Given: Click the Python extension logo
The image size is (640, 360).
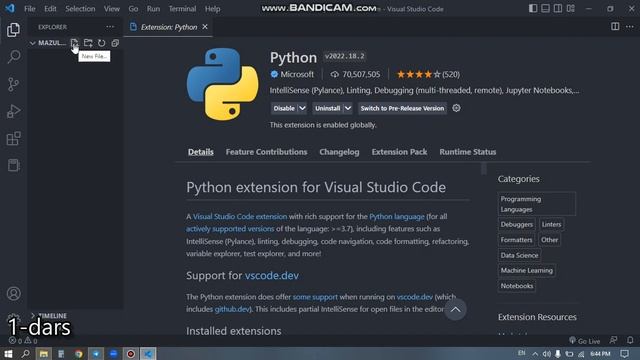Looking at the screenshot, I should pyautogui.click(x=222, y=84).
